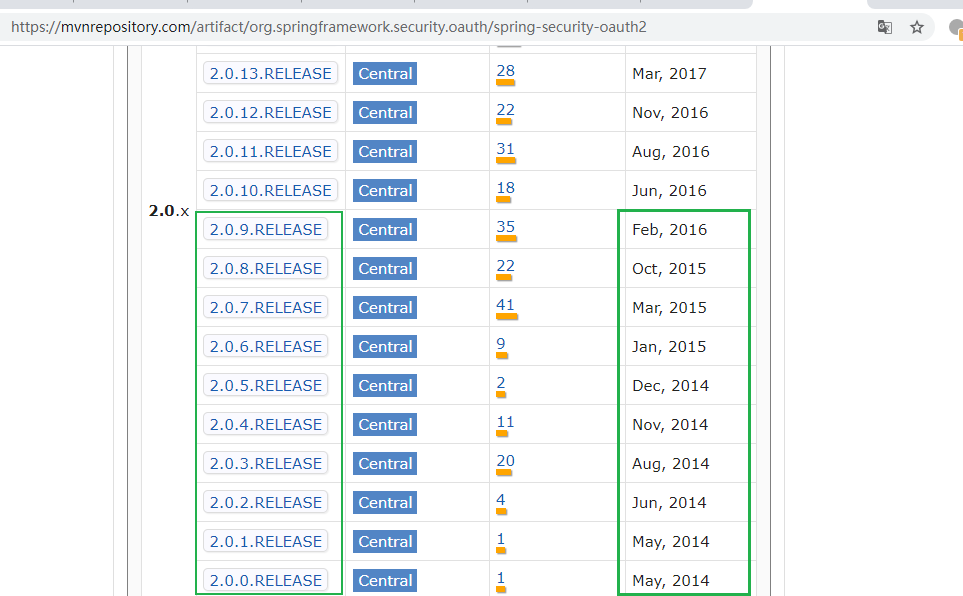
Task: Select the date text Feb, 2016
Action: pos(669,230)
